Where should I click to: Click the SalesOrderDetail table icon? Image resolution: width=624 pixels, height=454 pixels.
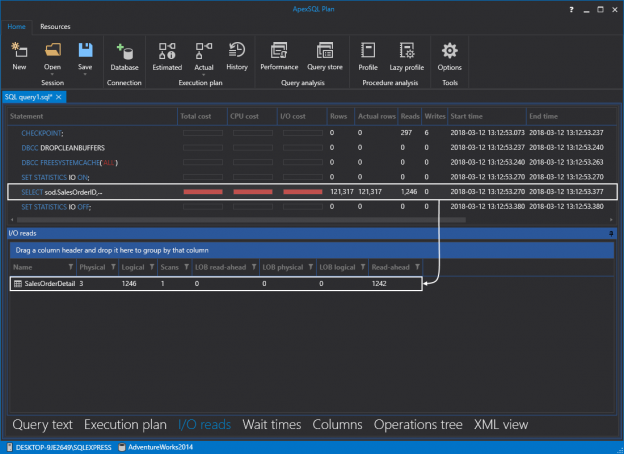[18, 284]
